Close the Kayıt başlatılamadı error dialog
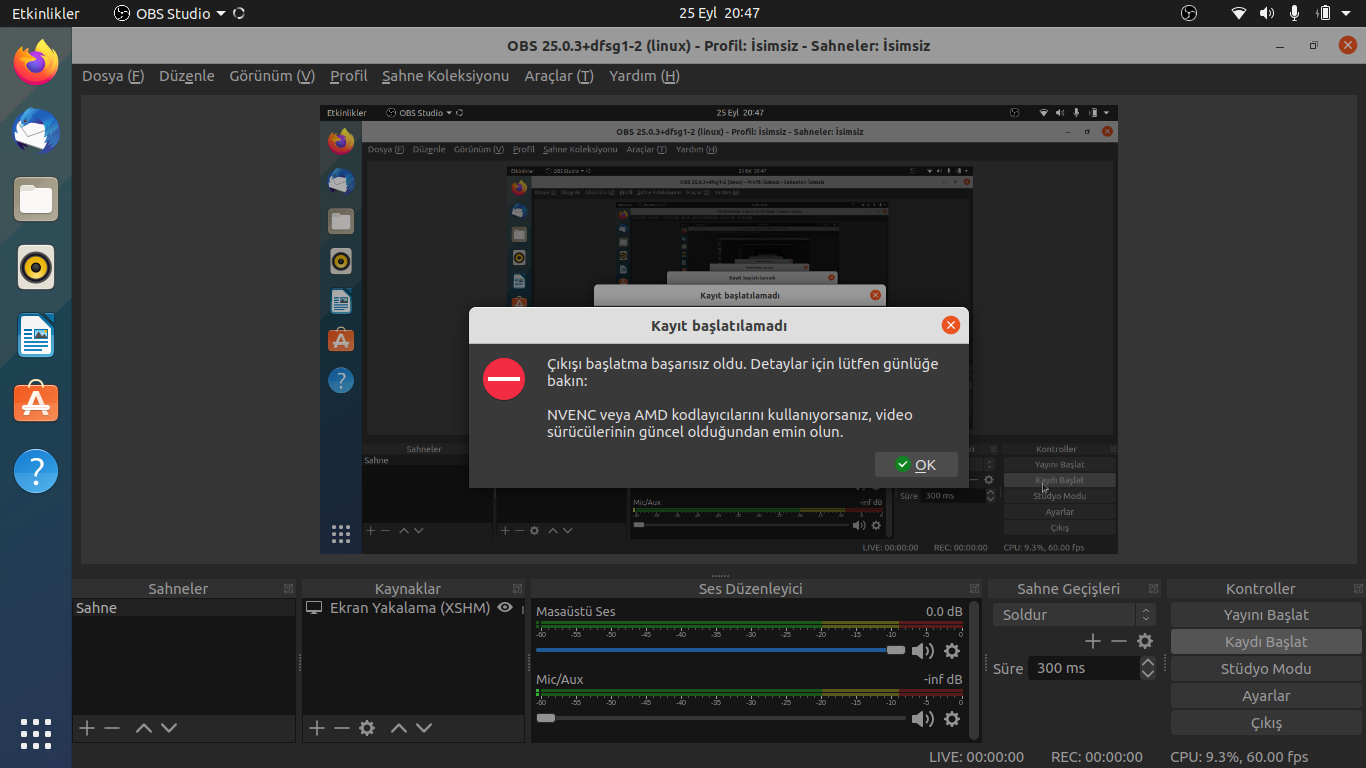Image resolution: width=1366 pixels, height=768 pixels. [x=951, y=325]
